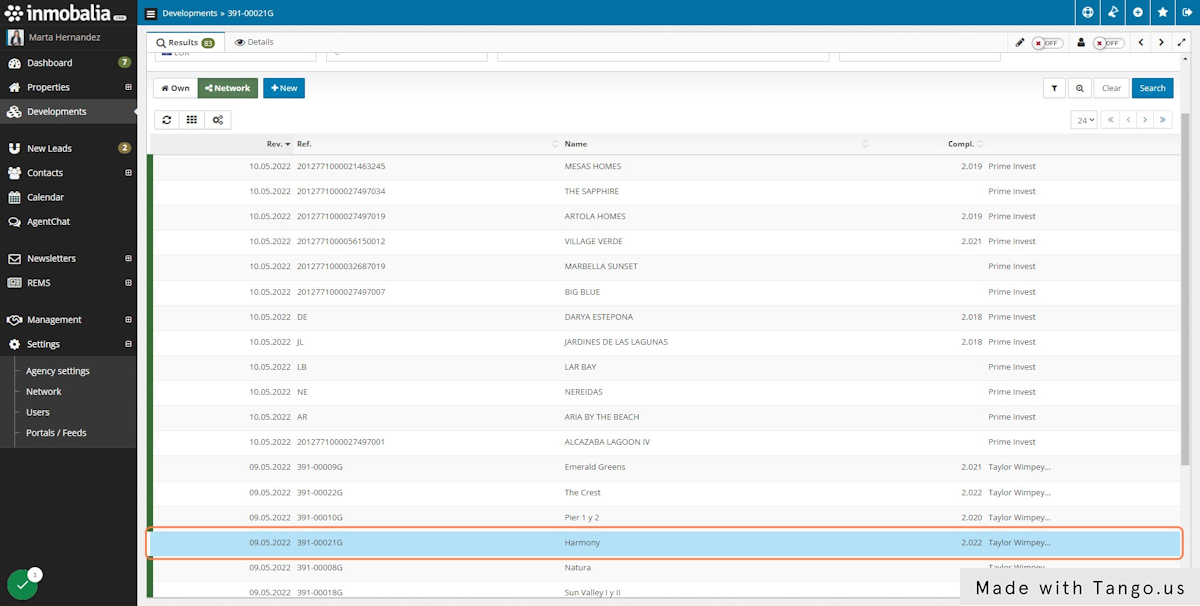Open the filter icon above the results list
The height and width of the screenshot is (606, 1200).
[1054, 88]
